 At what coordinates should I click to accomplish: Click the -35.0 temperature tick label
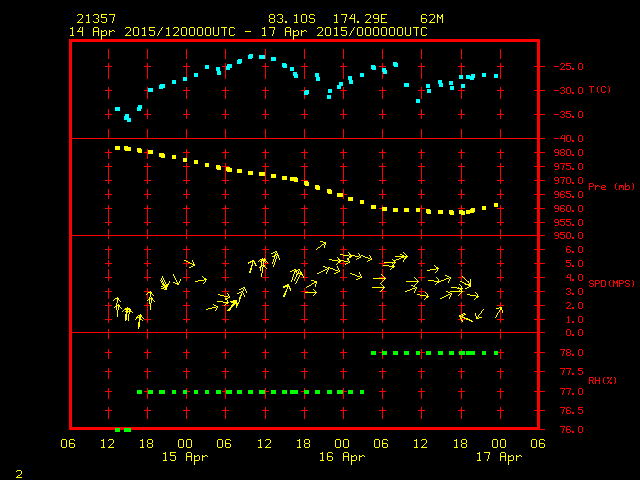[569, 115]
